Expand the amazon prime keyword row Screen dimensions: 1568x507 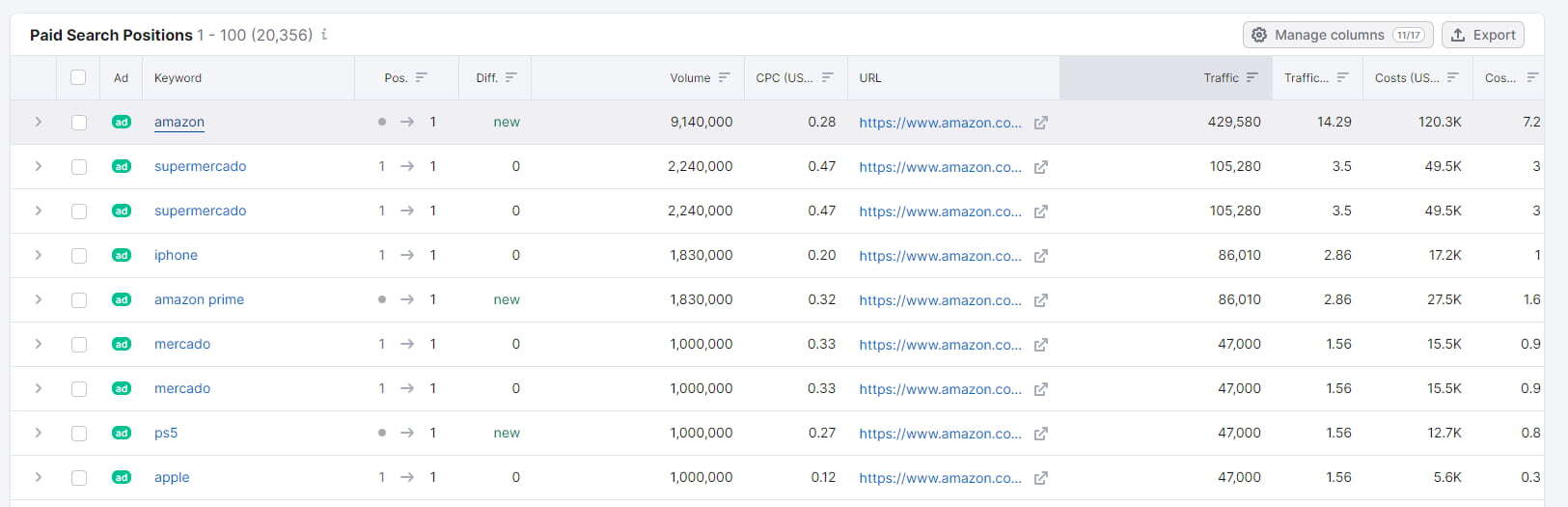[38, 300]
